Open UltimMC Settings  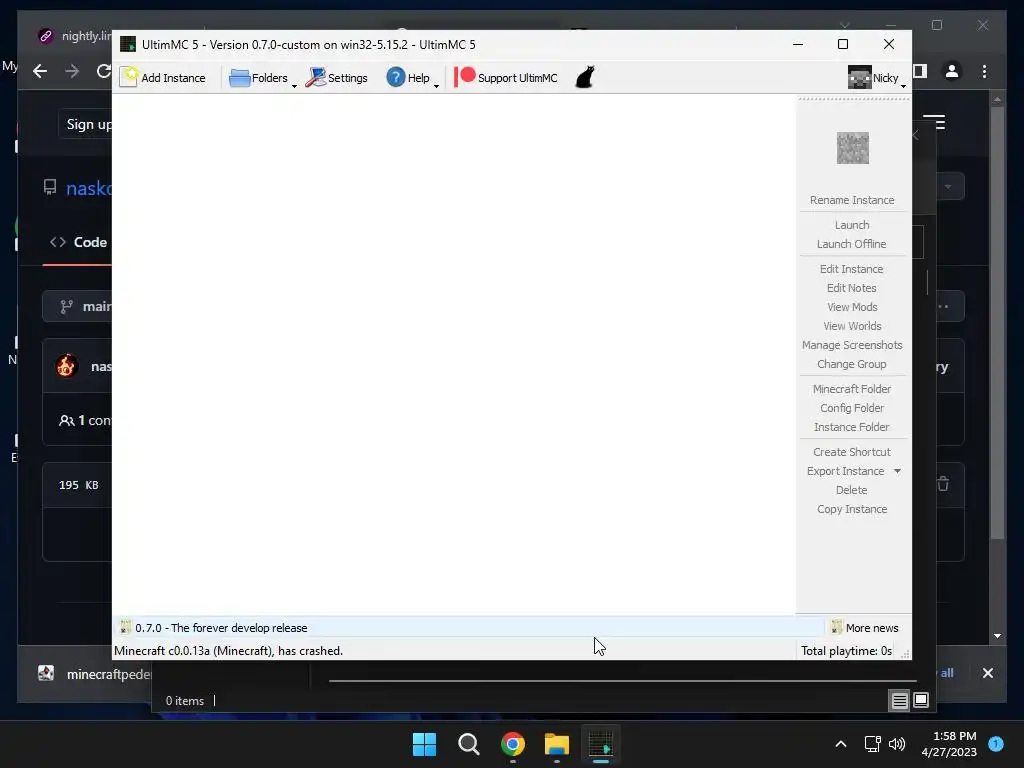coord(337,78)
